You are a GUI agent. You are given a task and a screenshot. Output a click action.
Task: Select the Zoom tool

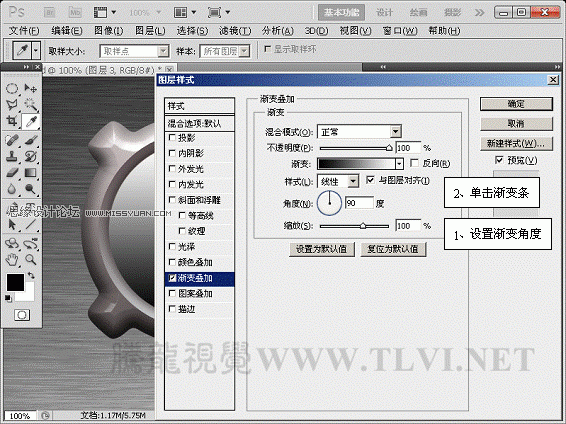[31, 259]
